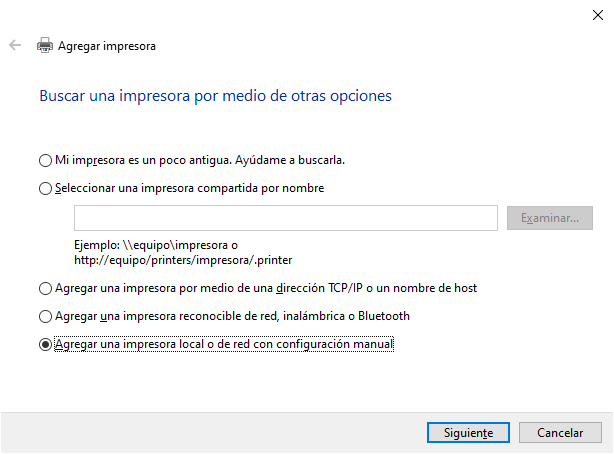Select the TCP/IP address printer radio button
The image size is (614, 454).
[x=44, y=289]
